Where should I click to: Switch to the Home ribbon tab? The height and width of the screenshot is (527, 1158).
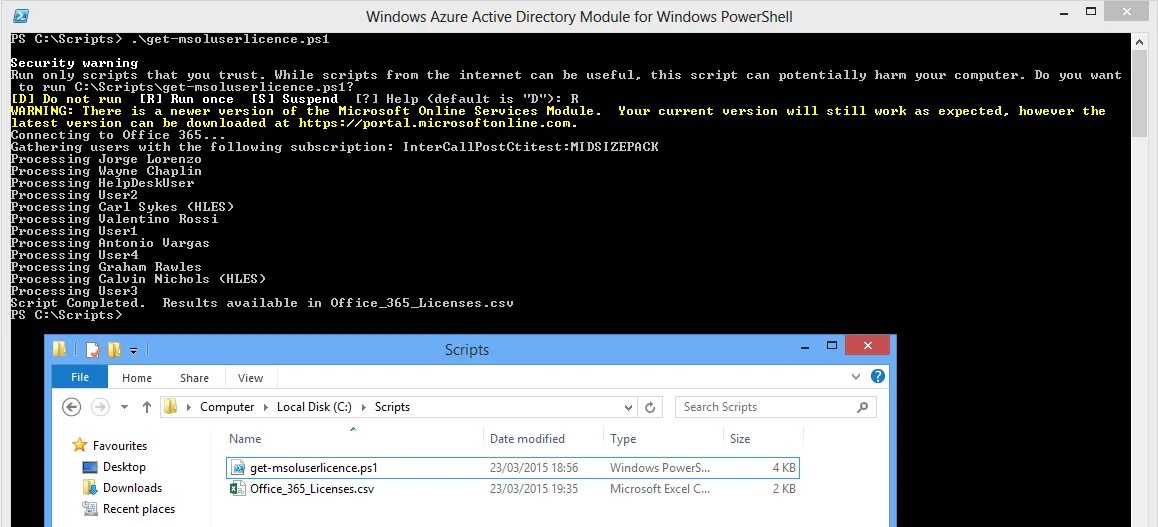(x=137, y=378)
